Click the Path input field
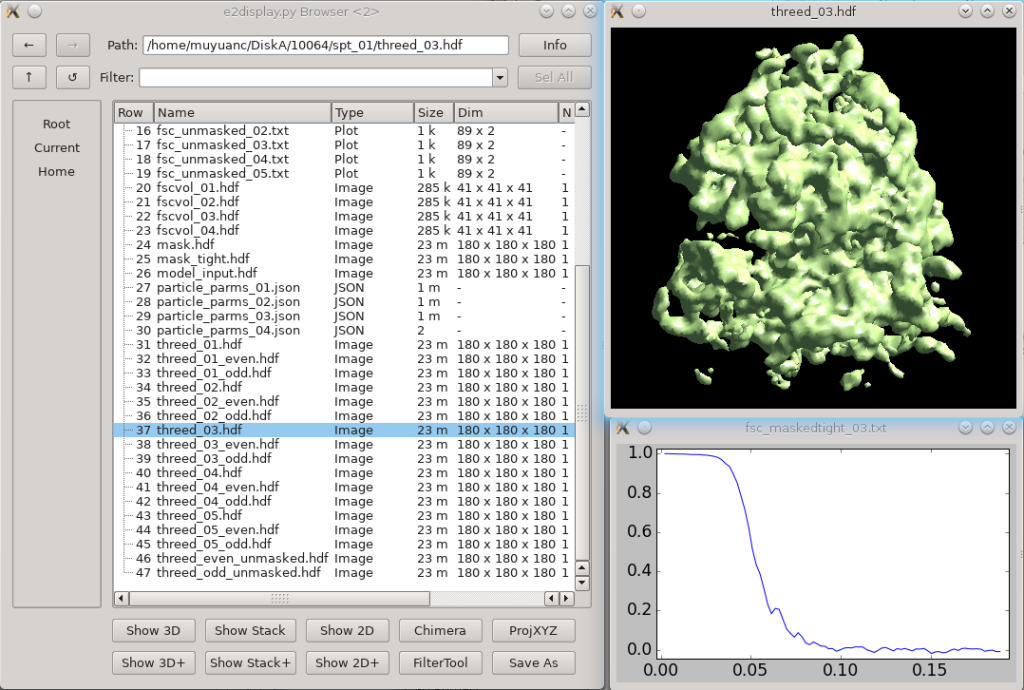Screen dimensions: 1024x690 pos(326,45)
